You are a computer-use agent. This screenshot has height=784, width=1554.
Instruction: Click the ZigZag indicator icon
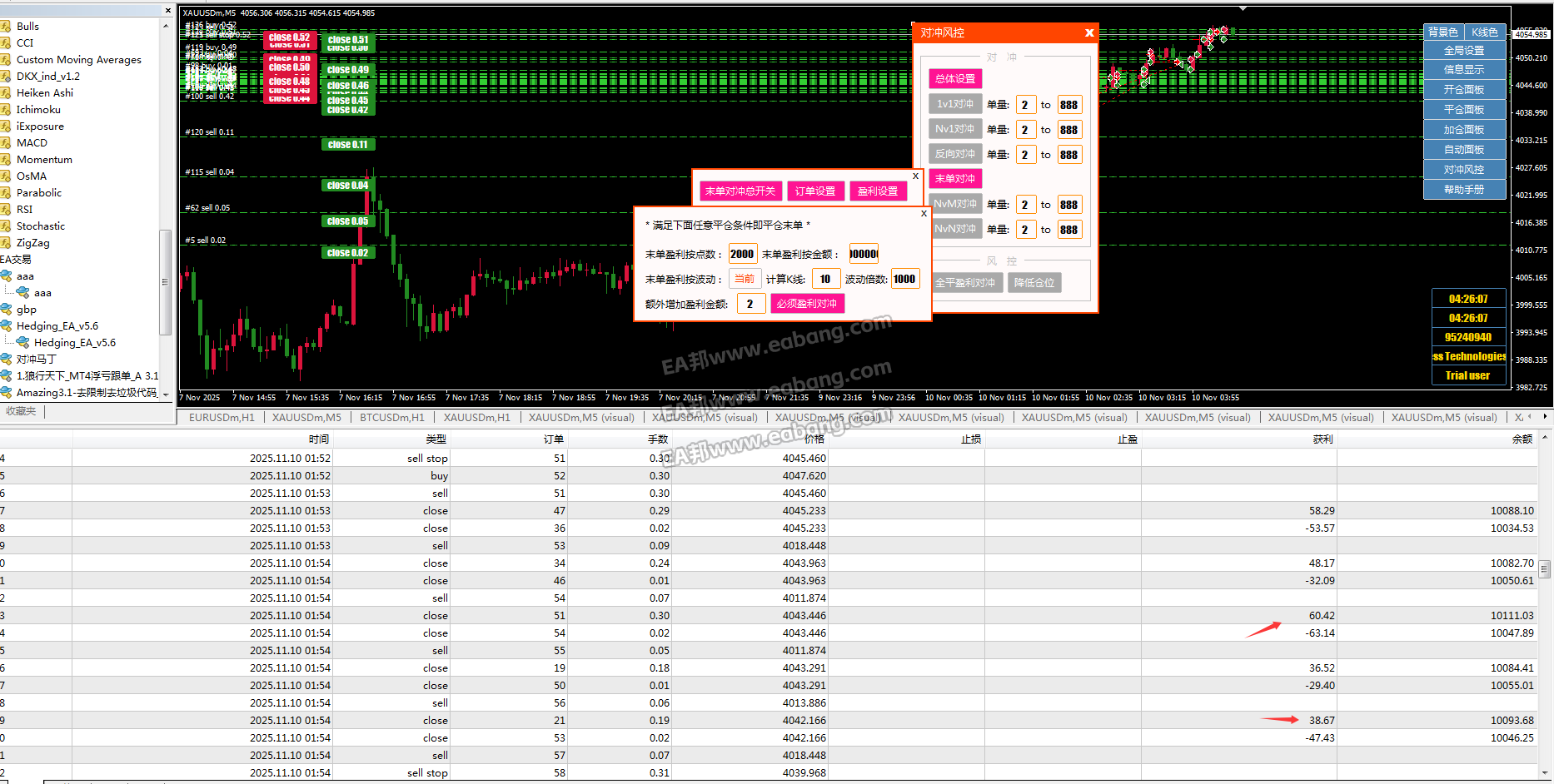tap(6, 243)
